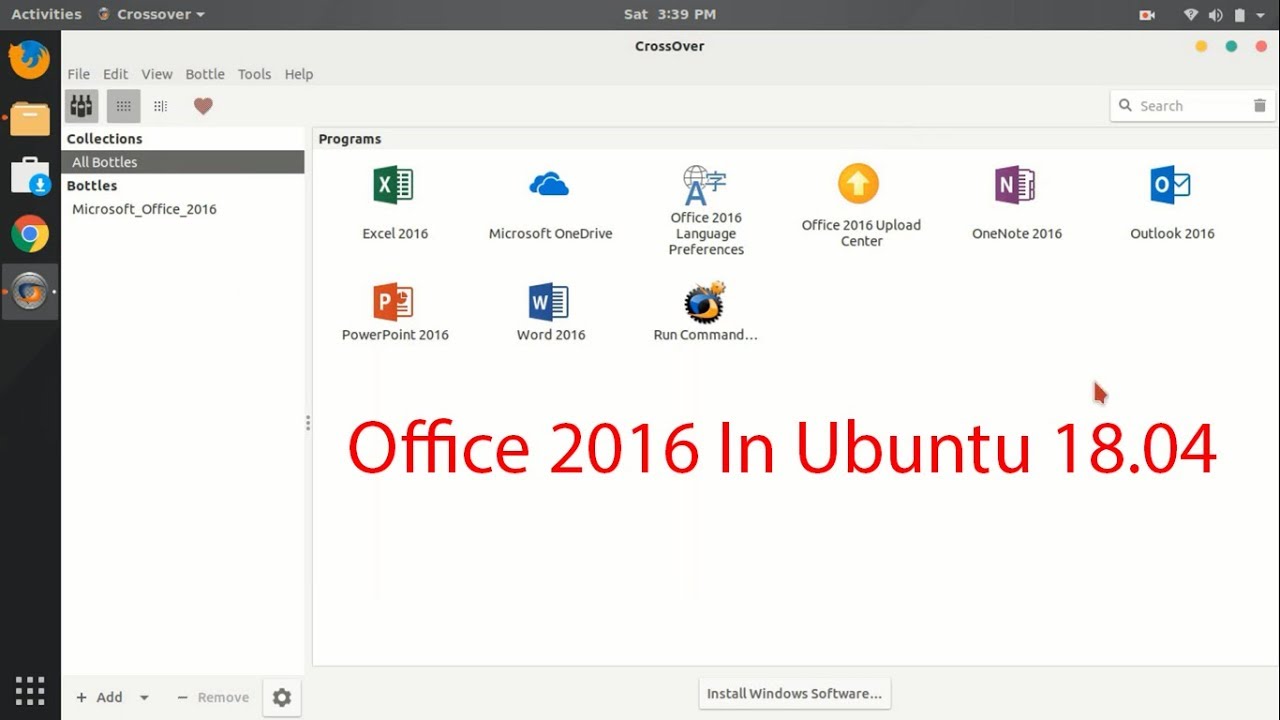The height and width of the screenshot is (720, 1280).
Task: Open the Bottle menu
Action: coord(205,74)
